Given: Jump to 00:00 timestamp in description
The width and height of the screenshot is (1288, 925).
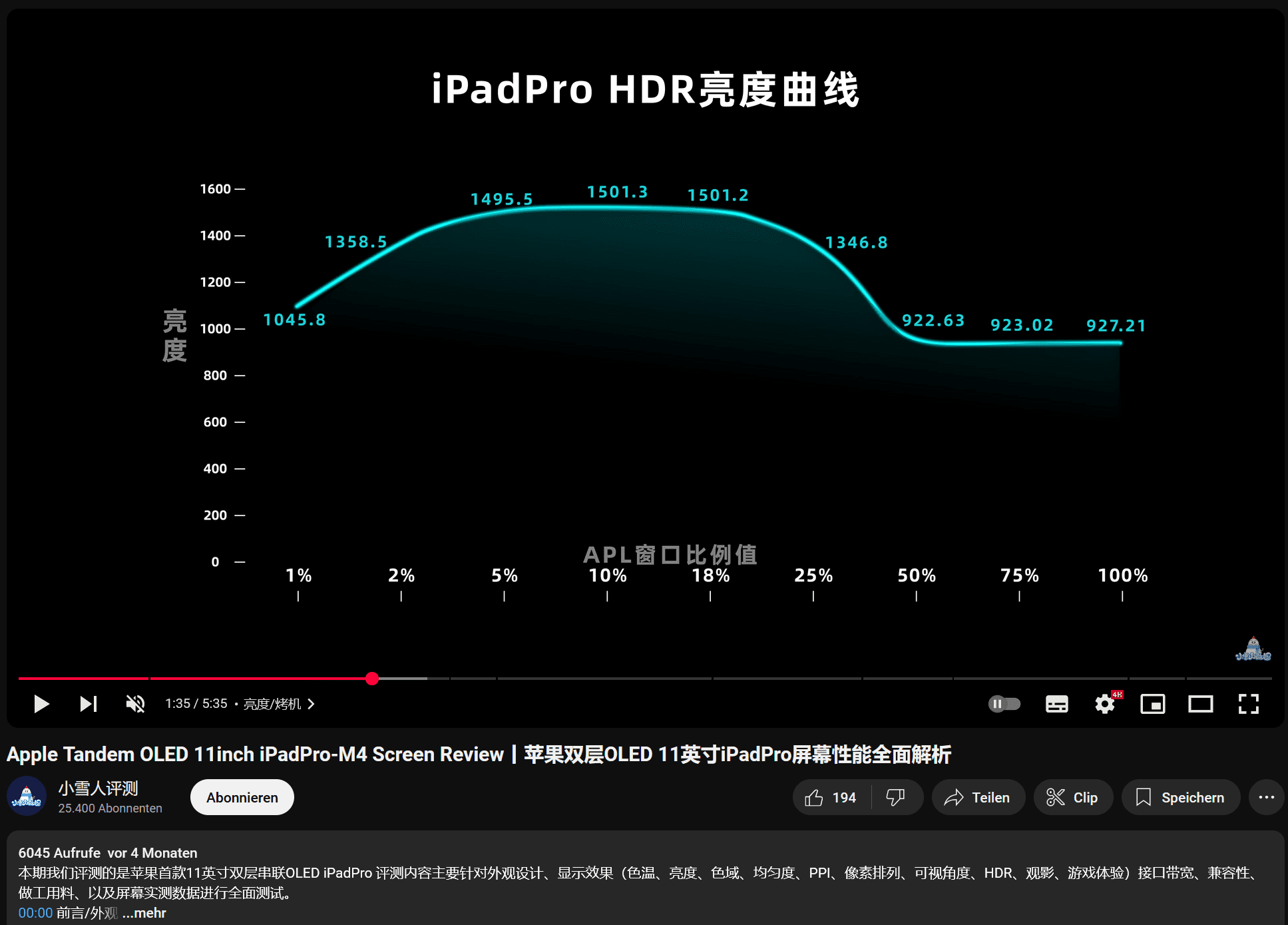Looking at the screenshot, I should [x=35, y=913].
